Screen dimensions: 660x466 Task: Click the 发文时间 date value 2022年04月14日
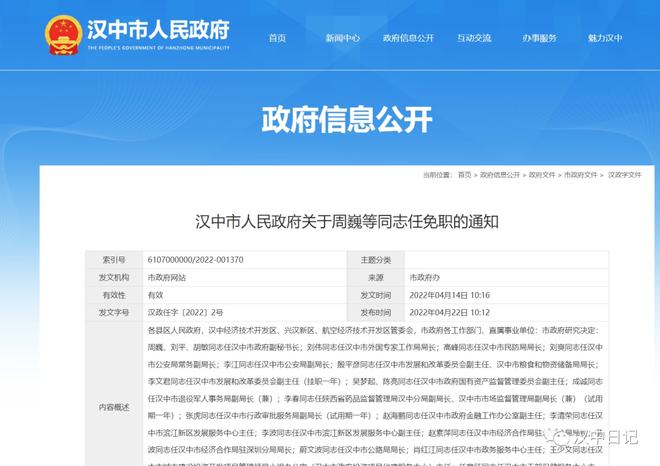click(x=449, y=295)
